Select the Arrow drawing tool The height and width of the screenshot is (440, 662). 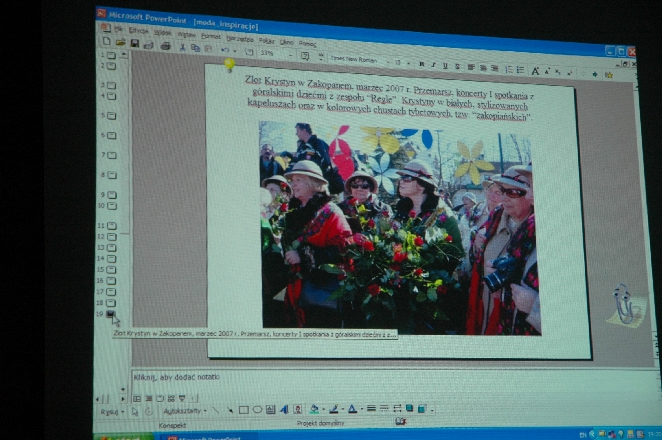(230, 410)
